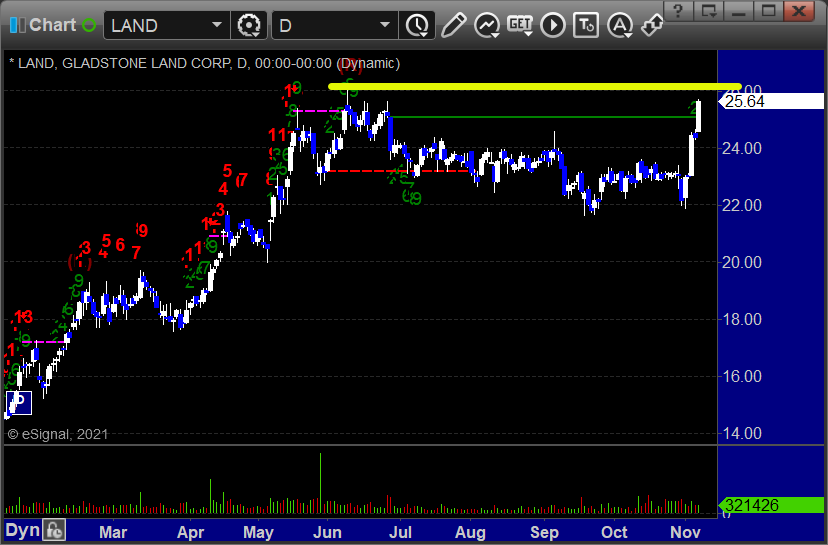Open the window options dropdown button

coord(708,11)
